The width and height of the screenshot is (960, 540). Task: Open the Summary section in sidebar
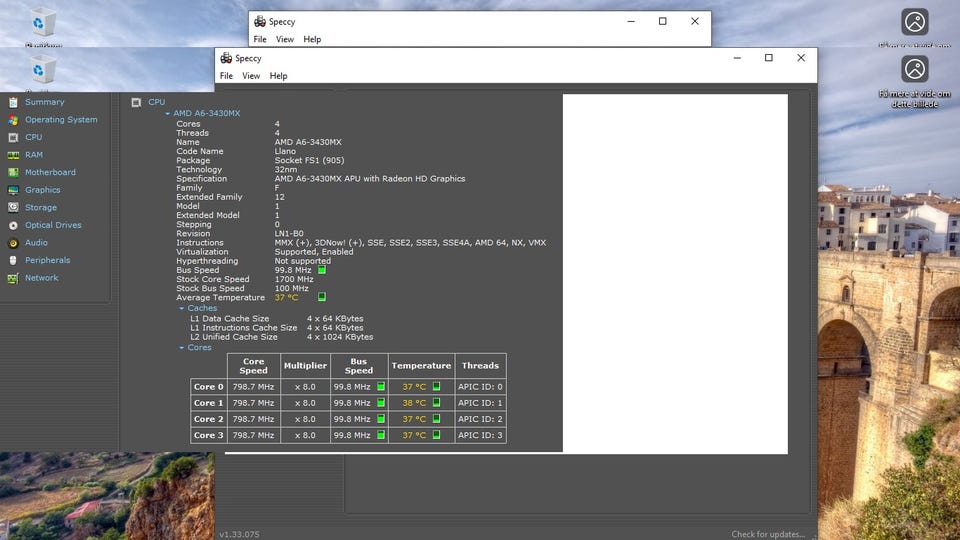click(44, 102)
